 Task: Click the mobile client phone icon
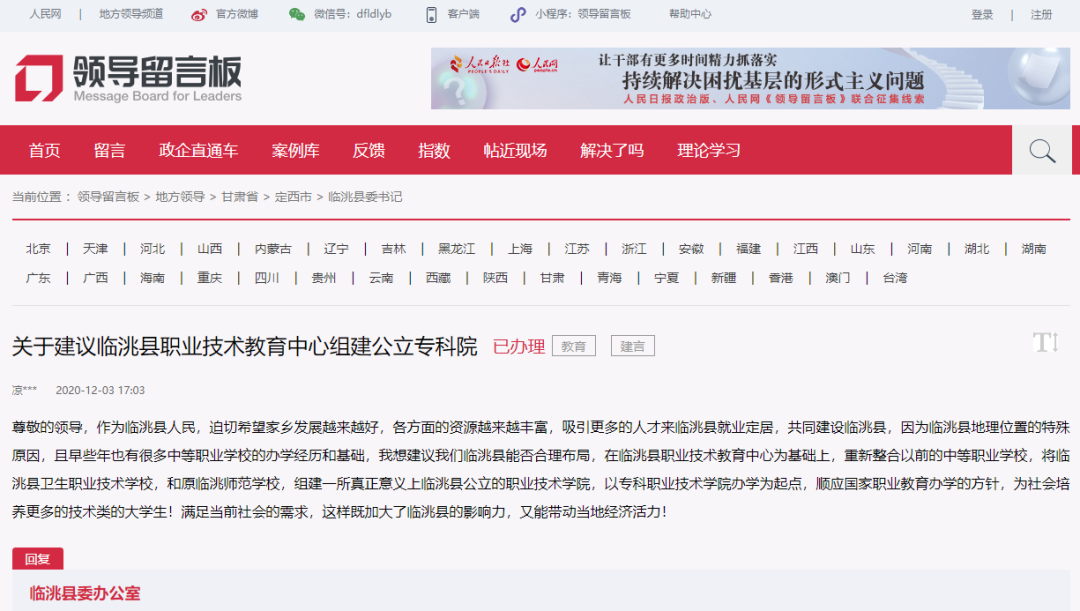tap(432, 15)
